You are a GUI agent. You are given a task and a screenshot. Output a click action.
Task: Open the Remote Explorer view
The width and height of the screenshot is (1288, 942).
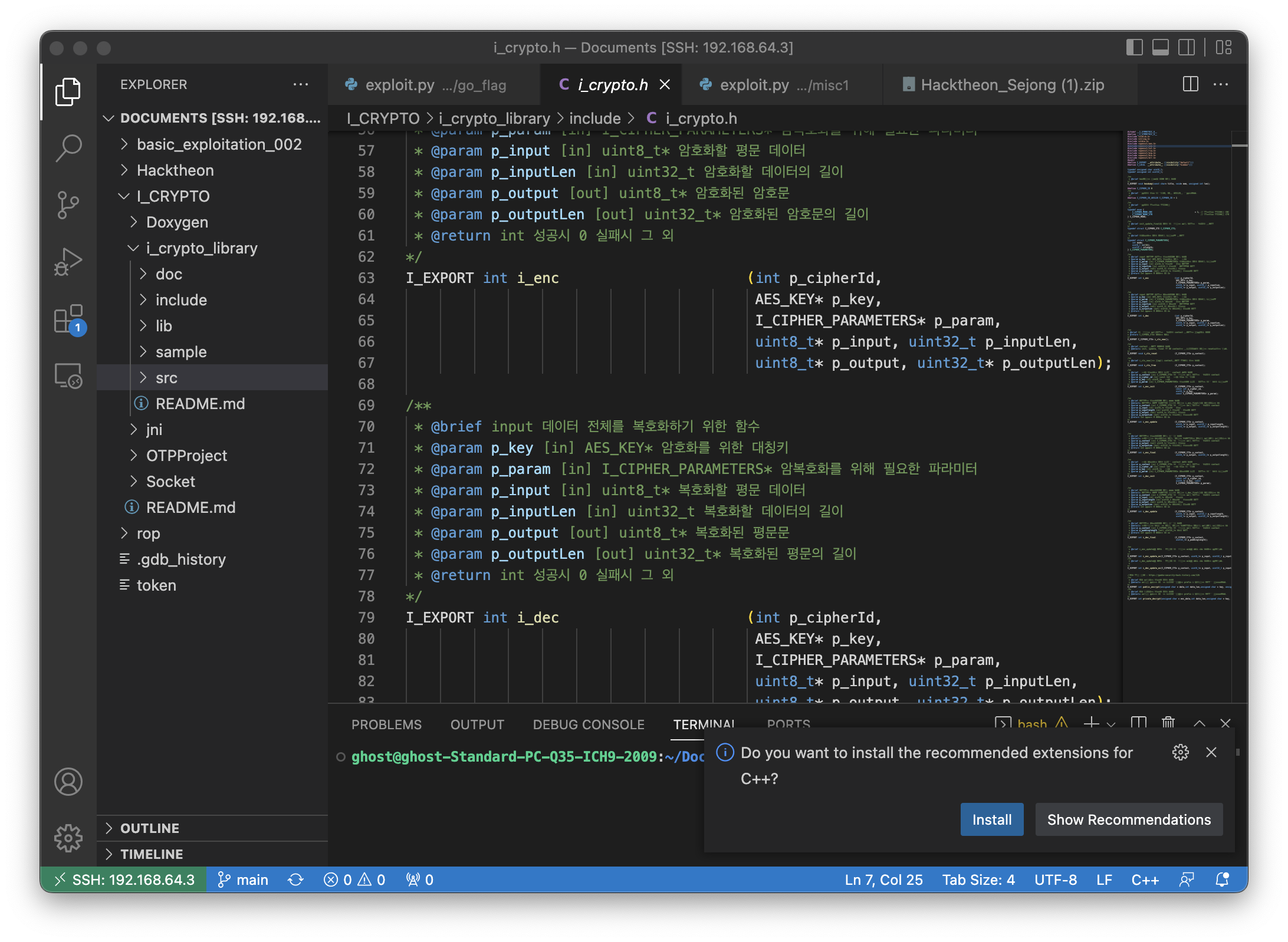(x=68, y=376)
